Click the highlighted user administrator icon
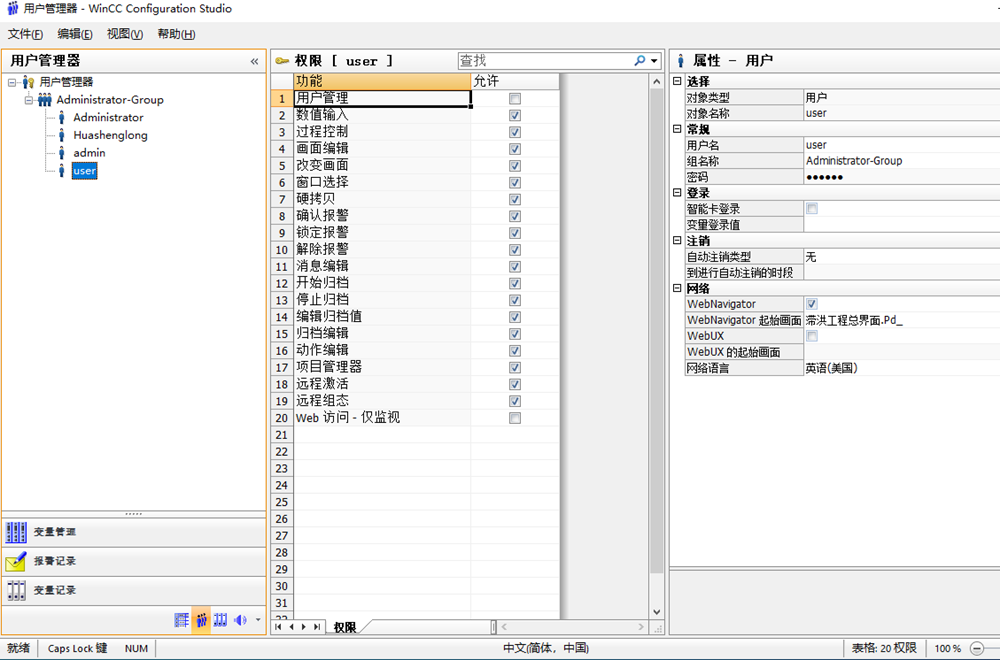Image resolution: width=1000 pixels, height=660 pixels. (202, 620)
